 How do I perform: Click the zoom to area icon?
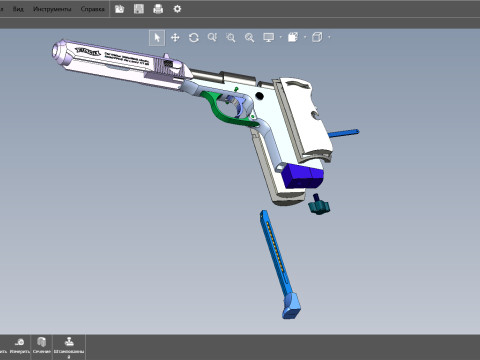(x=231, y=38)
